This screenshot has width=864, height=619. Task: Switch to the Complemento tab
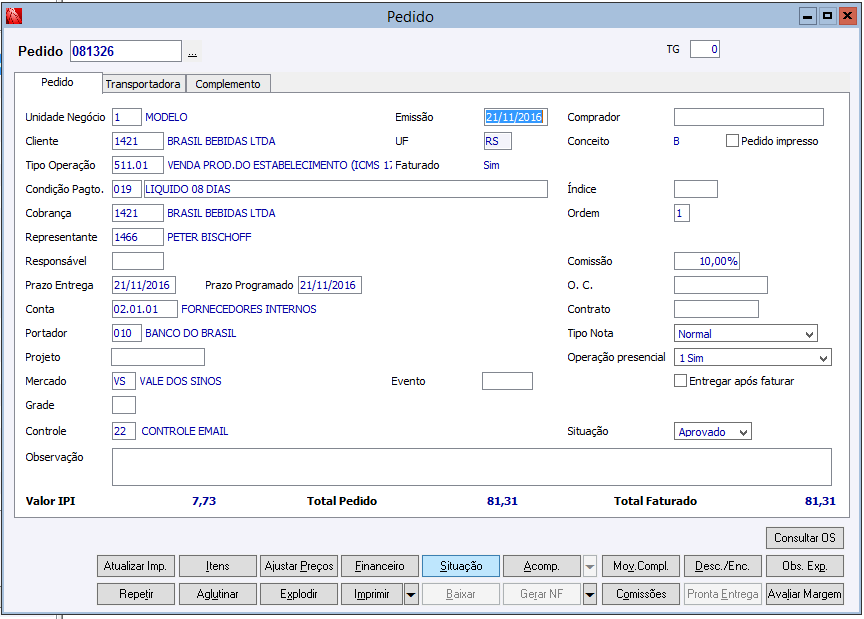[228, 84]
